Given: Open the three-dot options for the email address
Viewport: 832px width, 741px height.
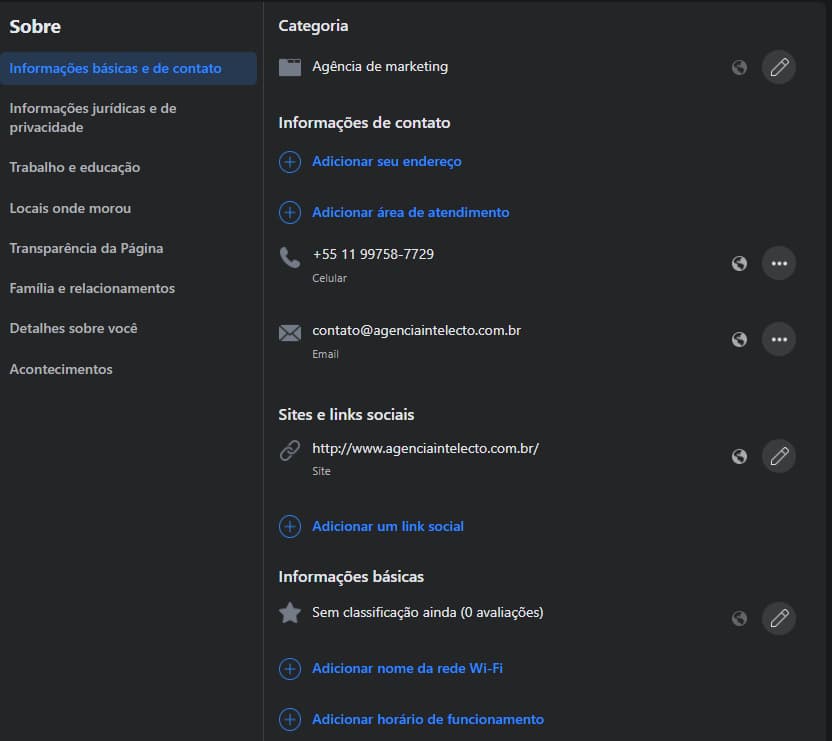Looking at the screenshot, I should click(x=779, y=339).
